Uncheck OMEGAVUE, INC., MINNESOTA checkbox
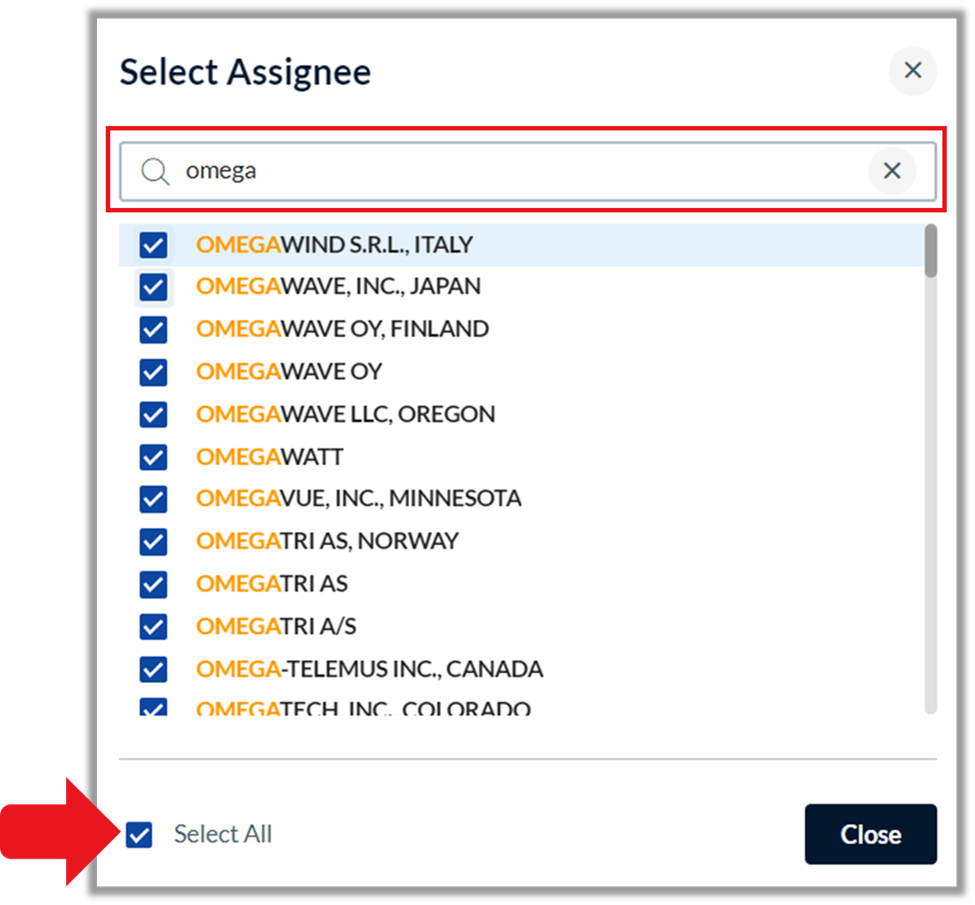 click(153, 499)
